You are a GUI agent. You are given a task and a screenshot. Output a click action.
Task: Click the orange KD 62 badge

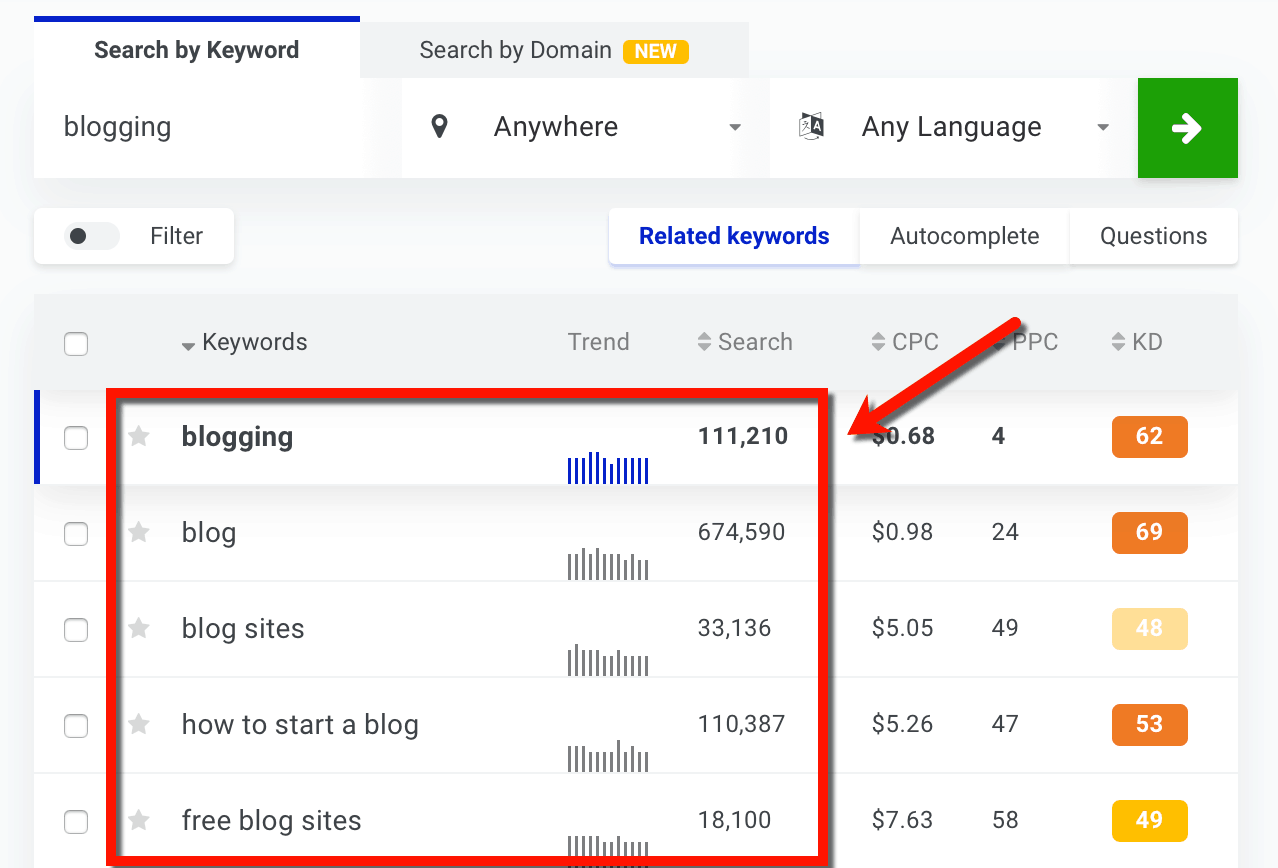click(1149, 437)
